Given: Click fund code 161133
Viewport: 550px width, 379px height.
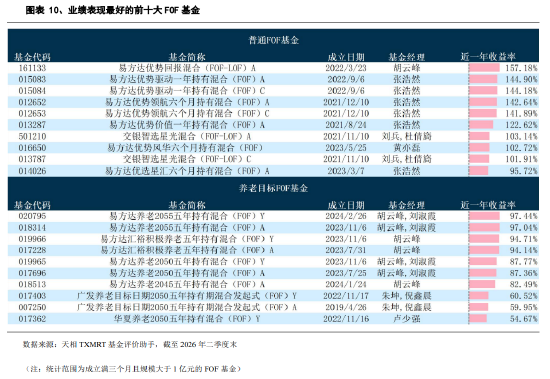Looking at the screenshot, I should [32, 68].
